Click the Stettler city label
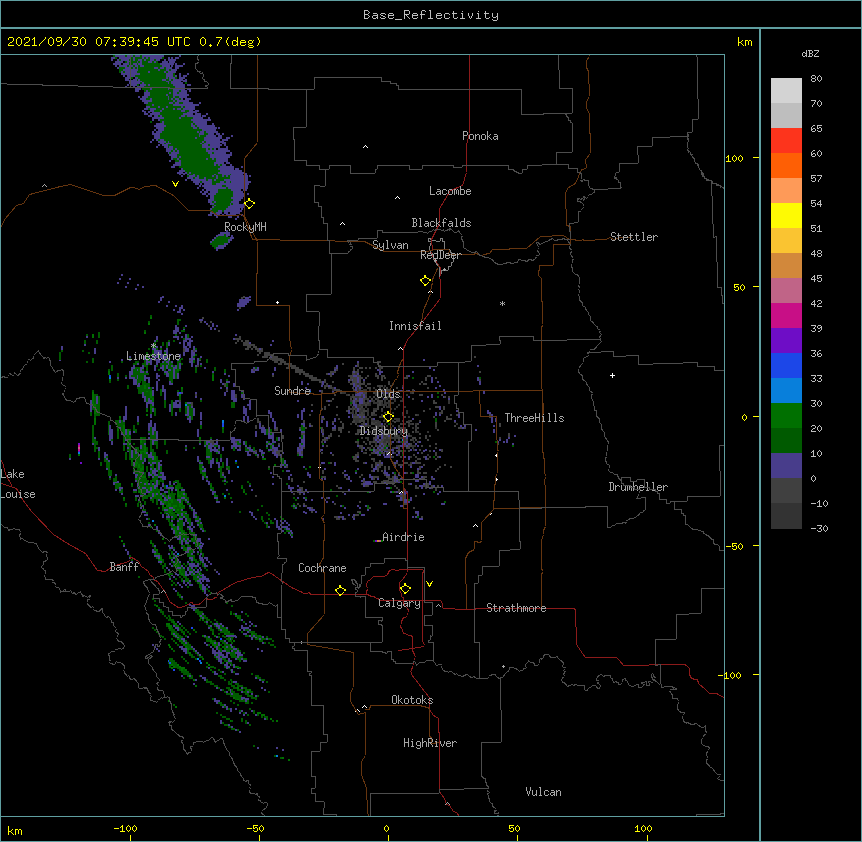862x842 pixels. pyautogui.click(x=634, y=237)
